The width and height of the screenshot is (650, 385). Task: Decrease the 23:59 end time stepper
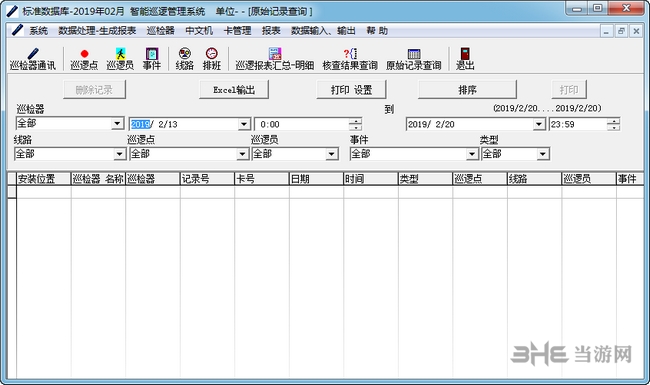pos(614,127)
